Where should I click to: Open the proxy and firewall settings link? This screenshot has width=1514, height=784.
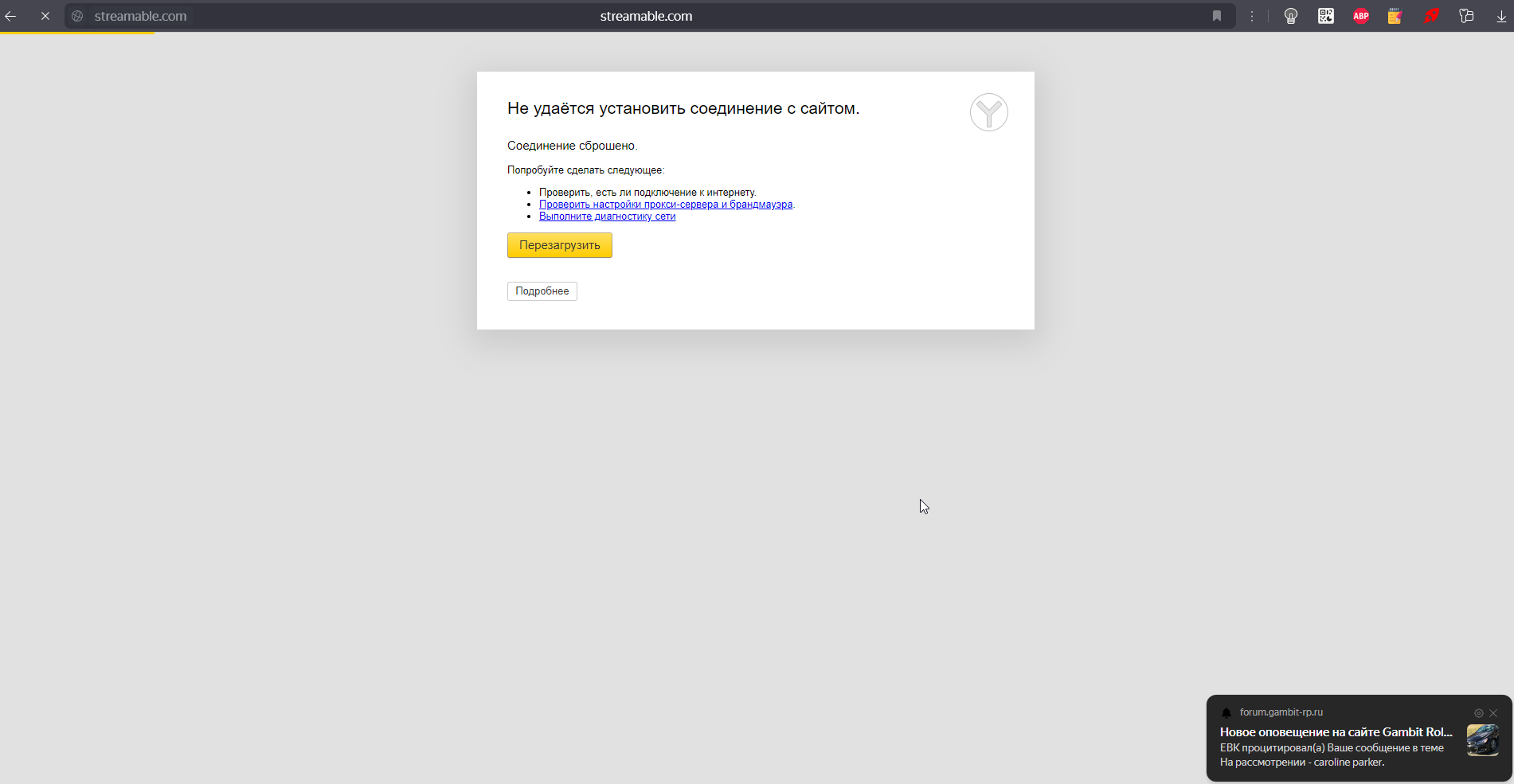pos(665,205)
